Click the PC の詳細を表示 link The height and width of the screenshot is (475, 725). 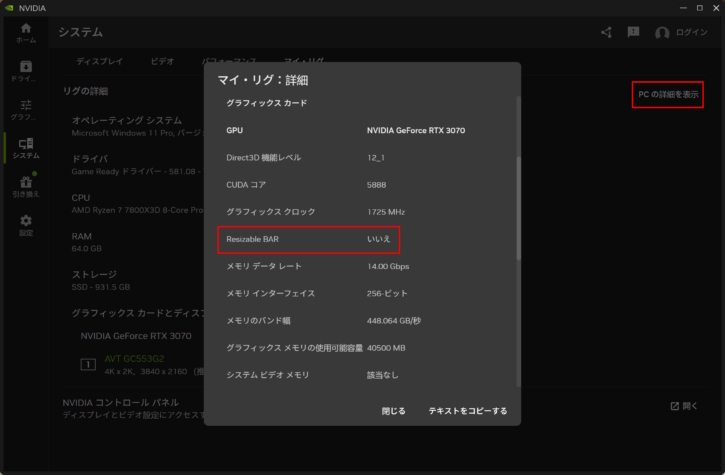[x=667, y=95]
